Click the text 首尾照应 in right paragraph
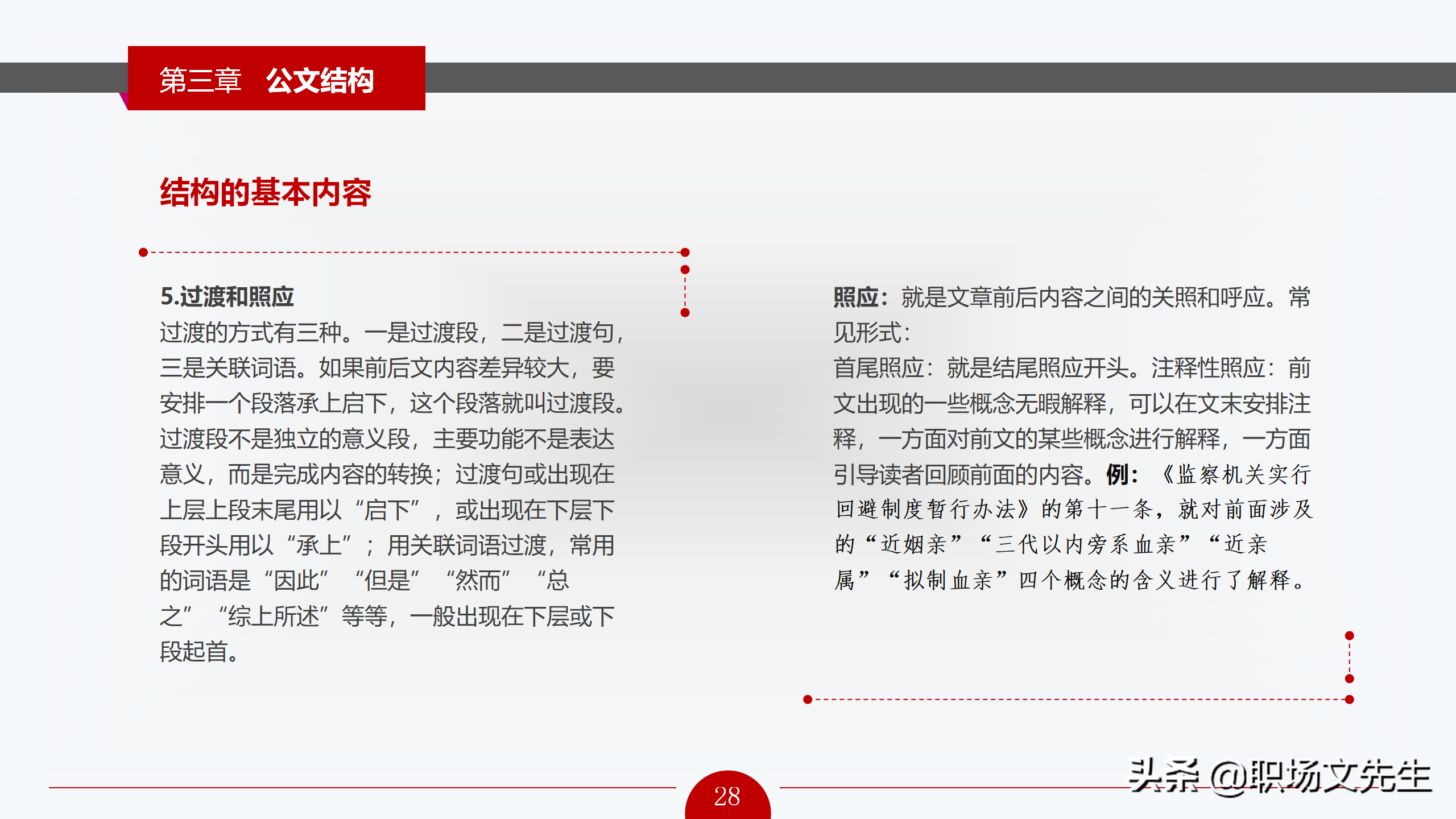 pos(878,369)
